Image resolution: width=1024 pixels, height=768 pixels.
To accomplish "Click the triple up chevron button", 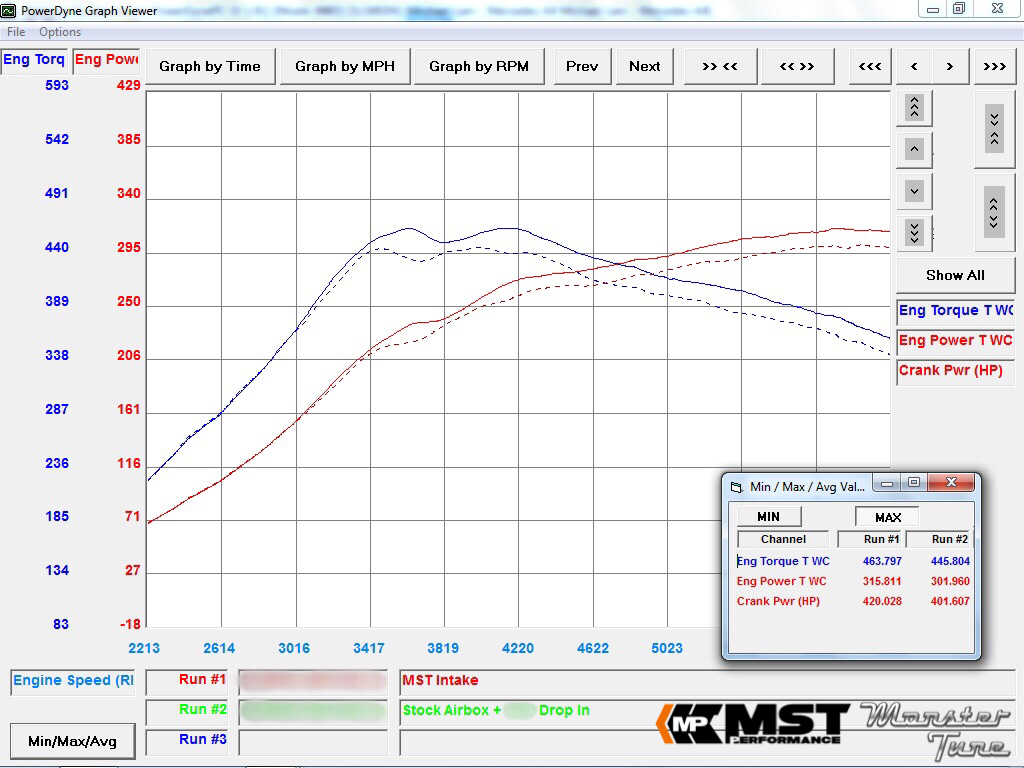I will [x=914, y=107].
